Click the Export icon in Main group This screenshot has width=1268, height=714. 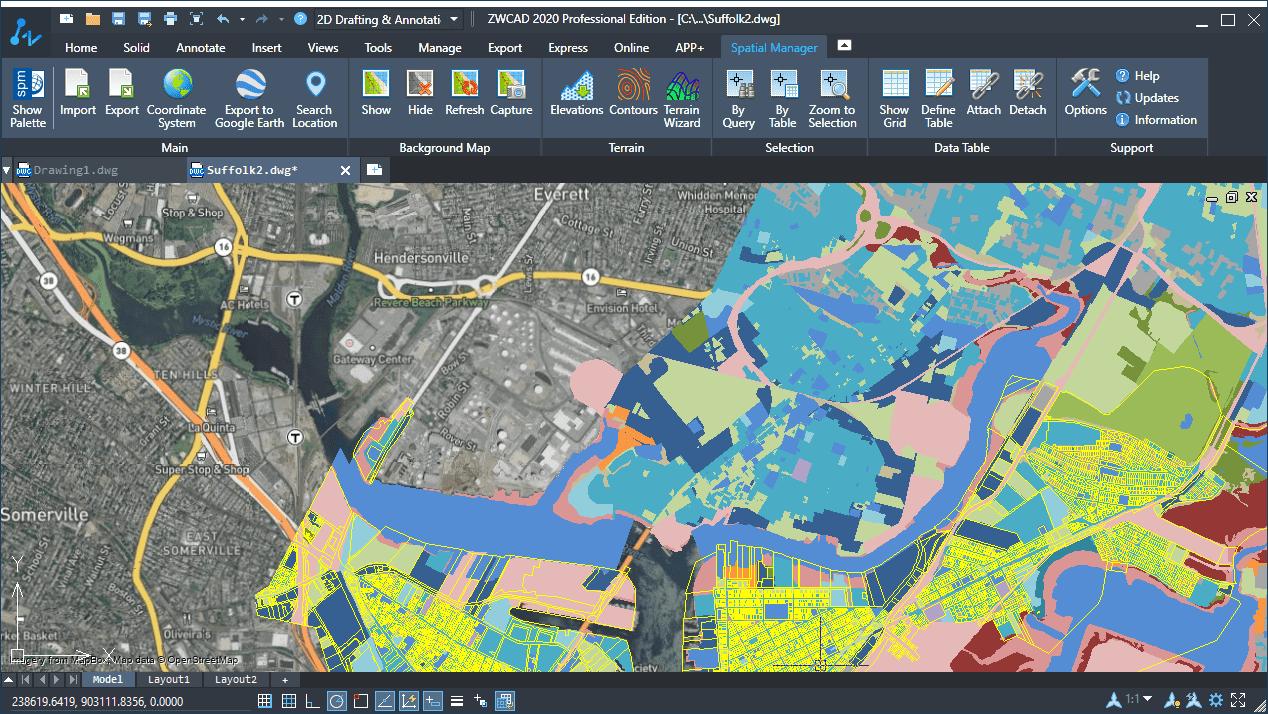point(122,93)
